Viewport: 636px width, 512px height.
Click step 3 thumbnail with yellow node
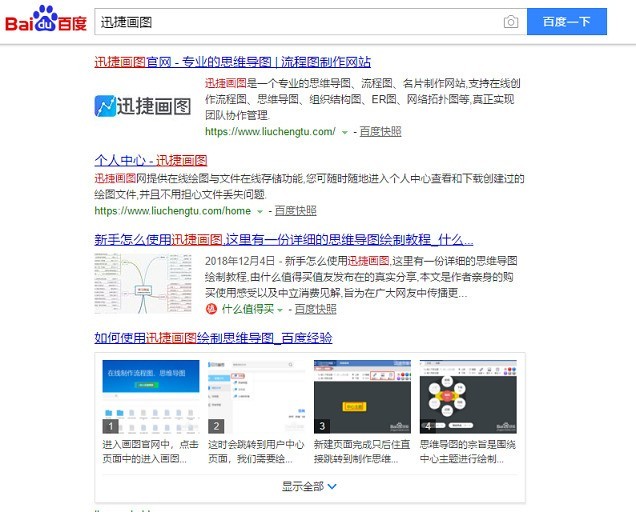362,396
